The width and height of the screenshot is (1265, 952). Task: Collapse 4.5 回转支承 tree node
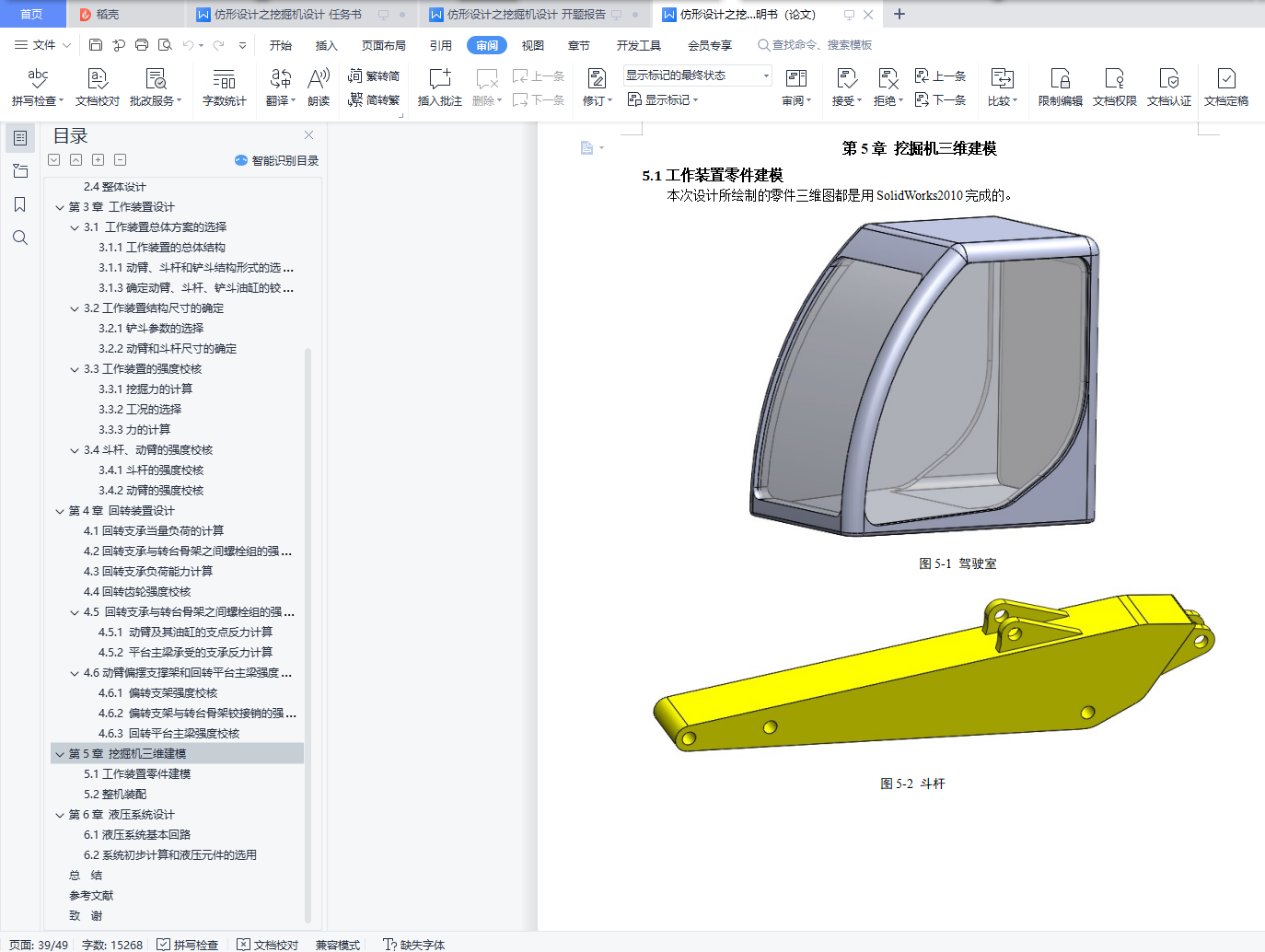pyautogui.click(x=75, y=612)
